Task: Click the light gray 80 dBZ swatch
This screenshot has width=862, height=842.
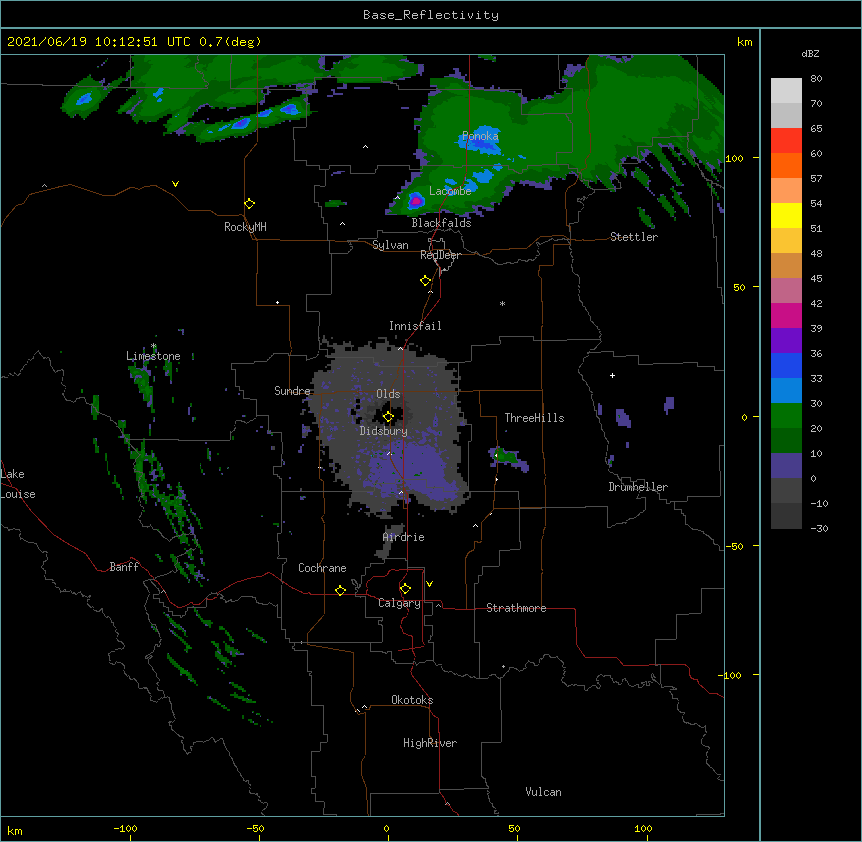Action: coord(786,91)
